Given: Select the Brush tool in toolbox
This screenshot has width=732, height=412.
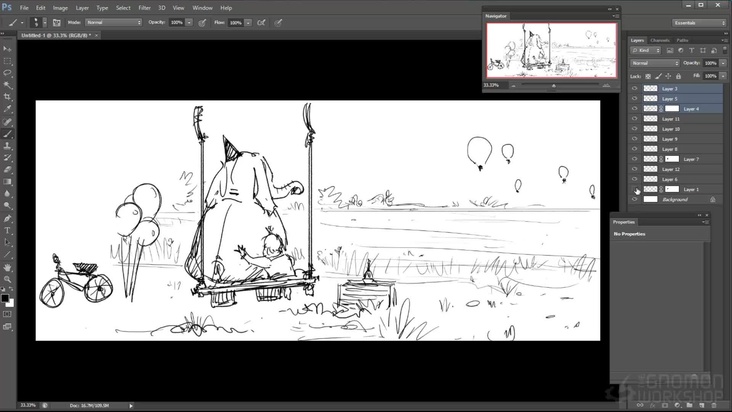Looking at the screenshot, I should click(x=7, y=134).
